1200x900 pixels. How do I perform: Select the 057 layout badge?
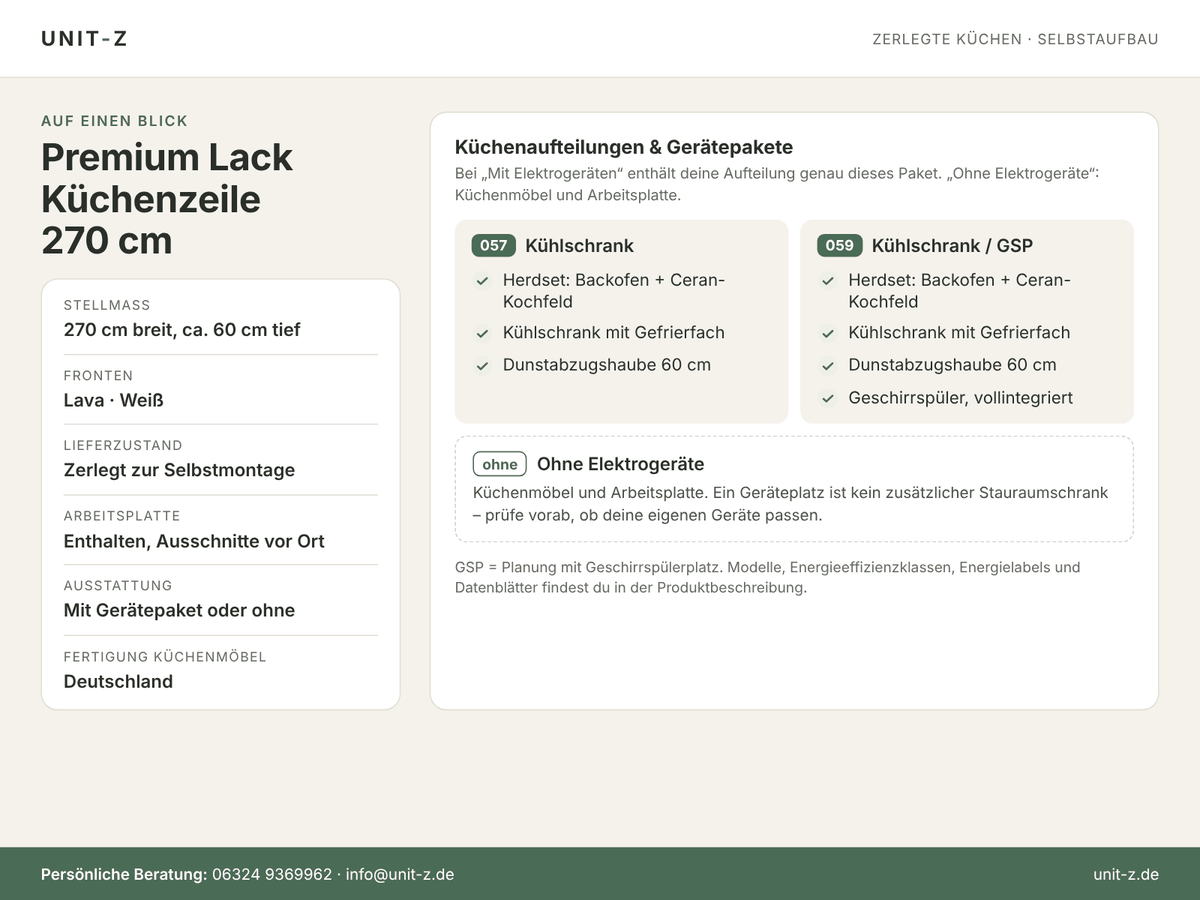(494, 246)
